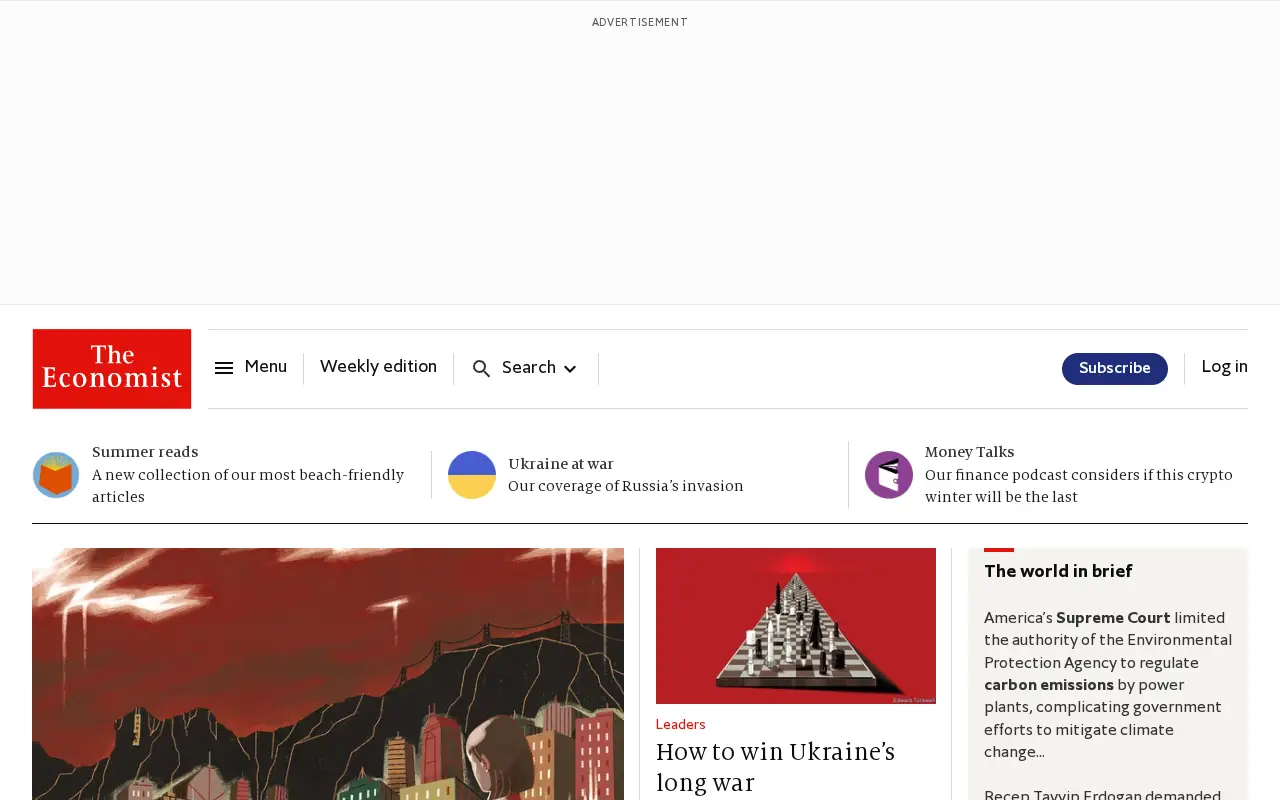Viewport: 1280px width, 800px height.
Task: Open Weekly edition
Action: pos(378,367)
